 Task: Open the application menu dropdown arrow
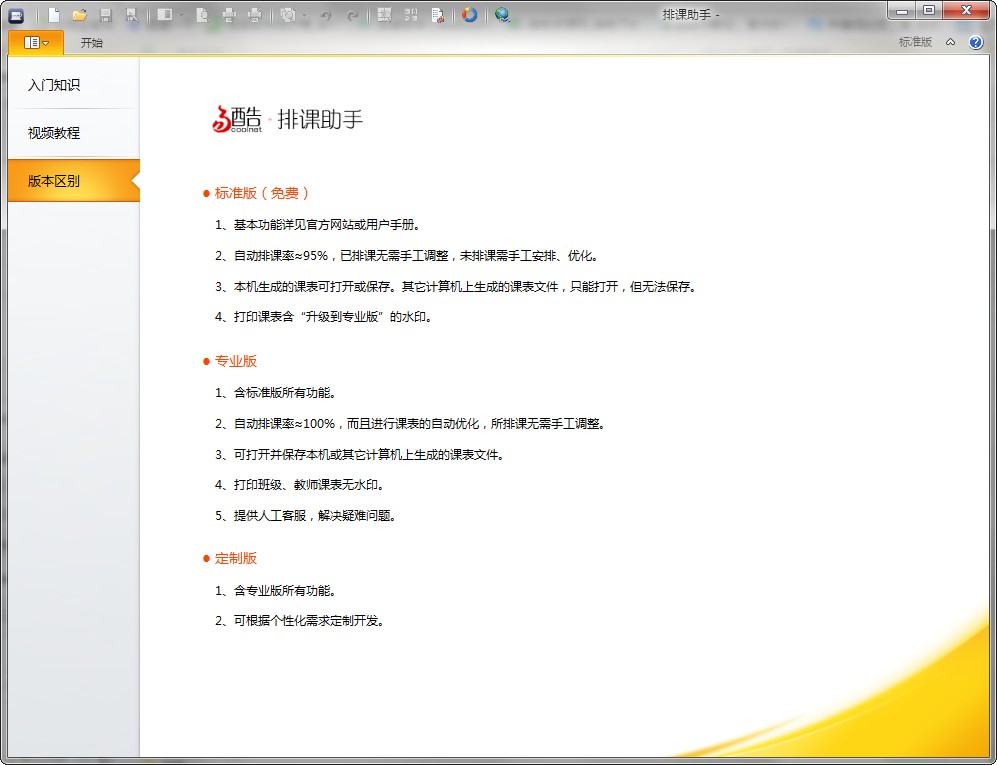click(x=45, y=43)
